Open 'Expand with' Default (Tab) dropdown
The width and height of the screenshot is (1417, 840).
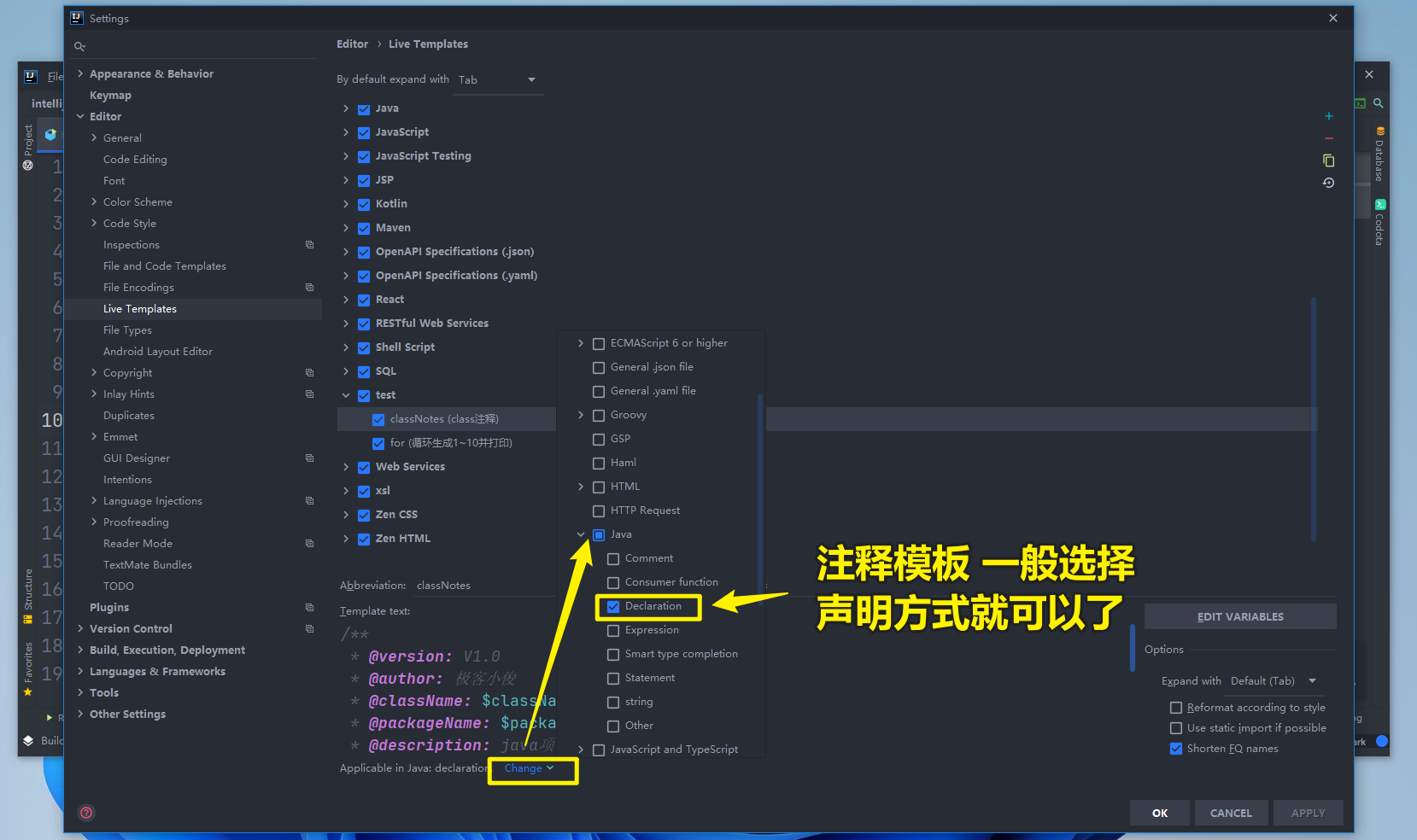1274,681
